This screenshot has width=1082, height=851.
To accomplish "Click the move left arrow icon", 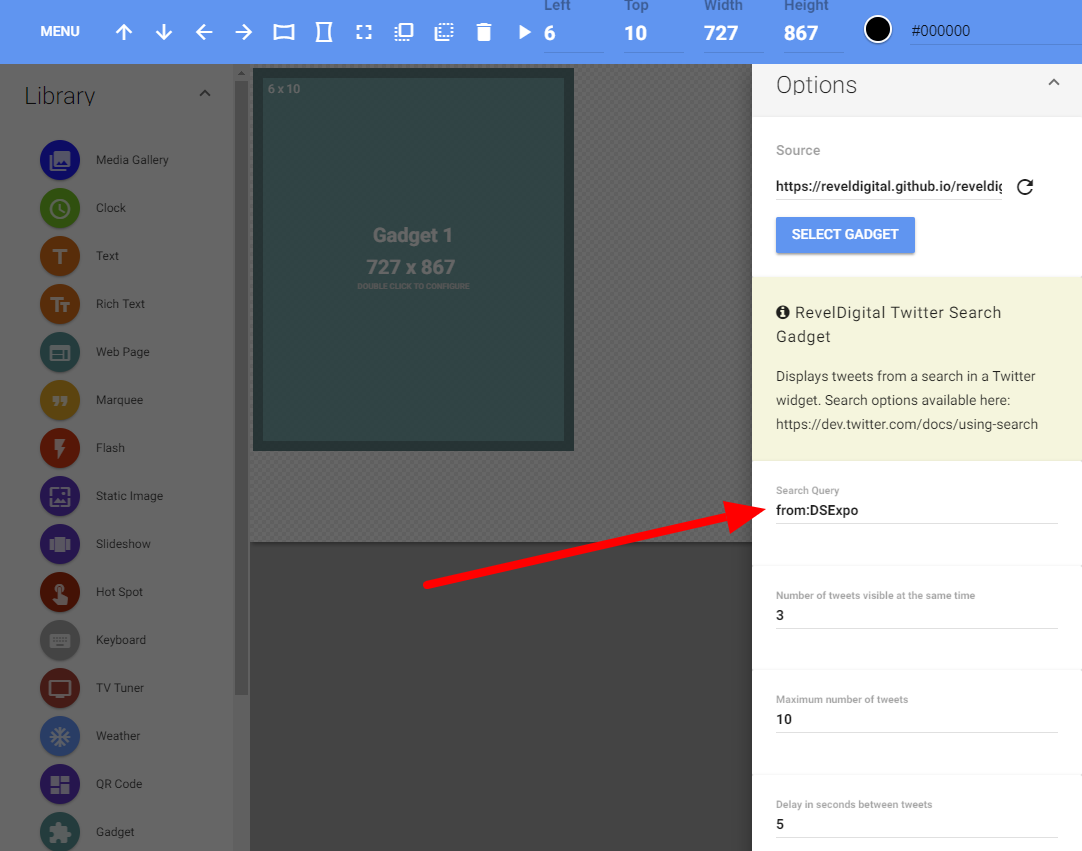I will (x=204, y=32).
